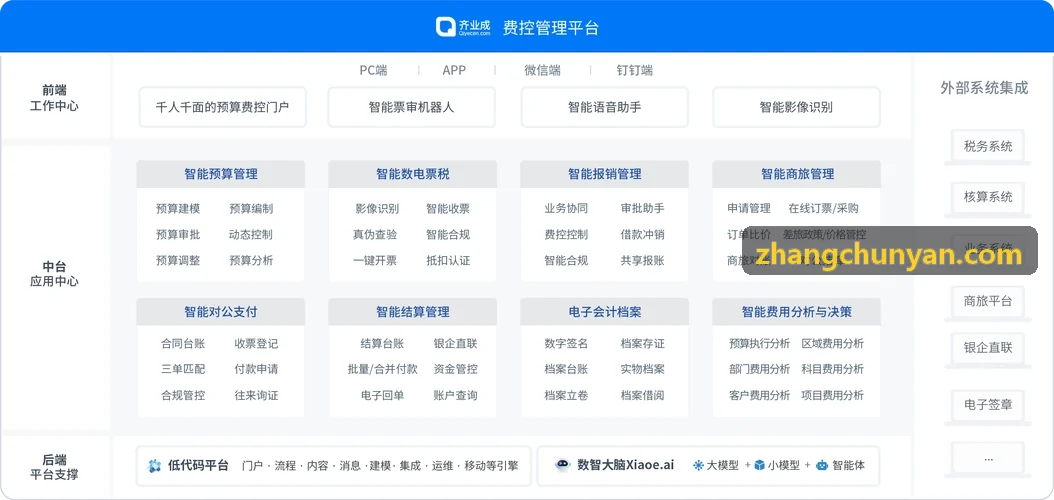Click 银企直联 under 外部系统集成
This screenshot has height=500, width=1054.
(x=987, y=348)
